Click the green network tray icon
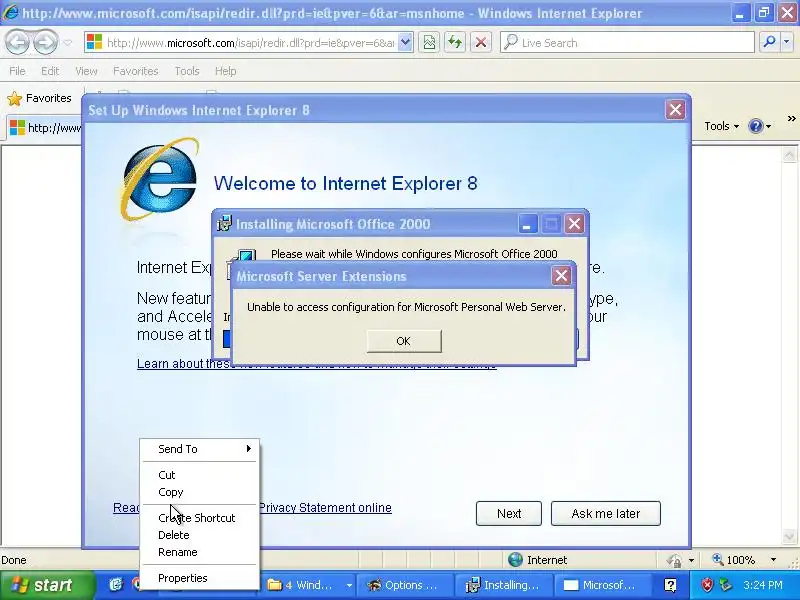Screen dimensions: 800x600 pyautogui.click(x=726, y=585)
